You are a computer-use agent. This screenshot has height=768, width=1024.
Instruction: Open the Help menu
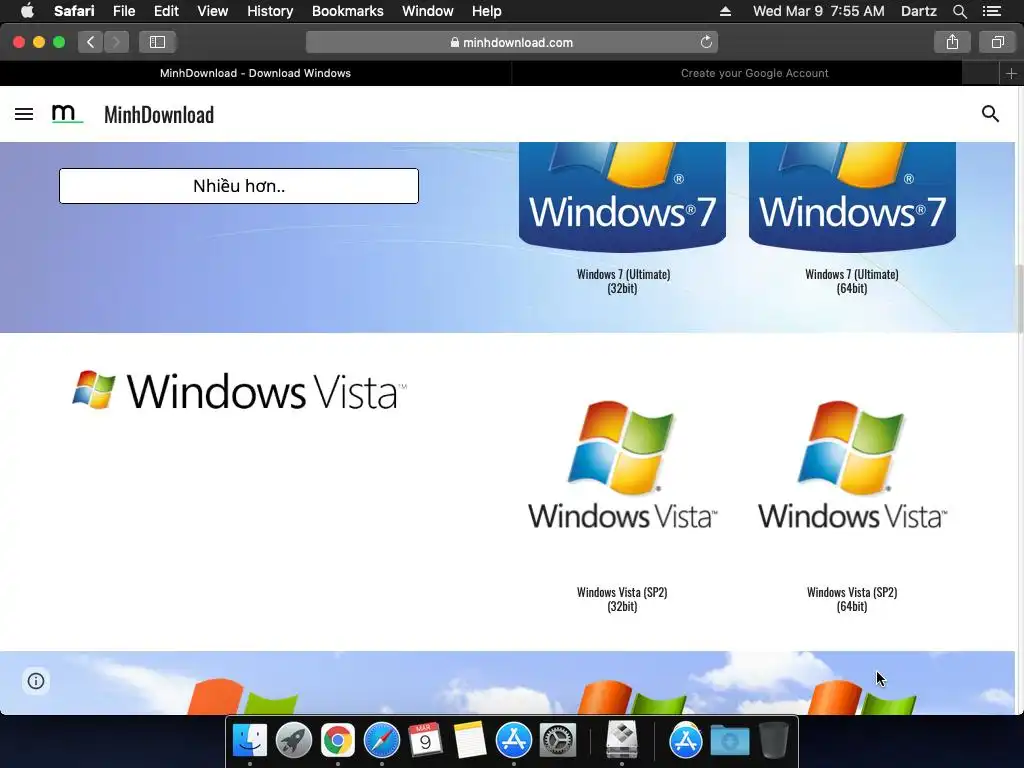[487, 11]
